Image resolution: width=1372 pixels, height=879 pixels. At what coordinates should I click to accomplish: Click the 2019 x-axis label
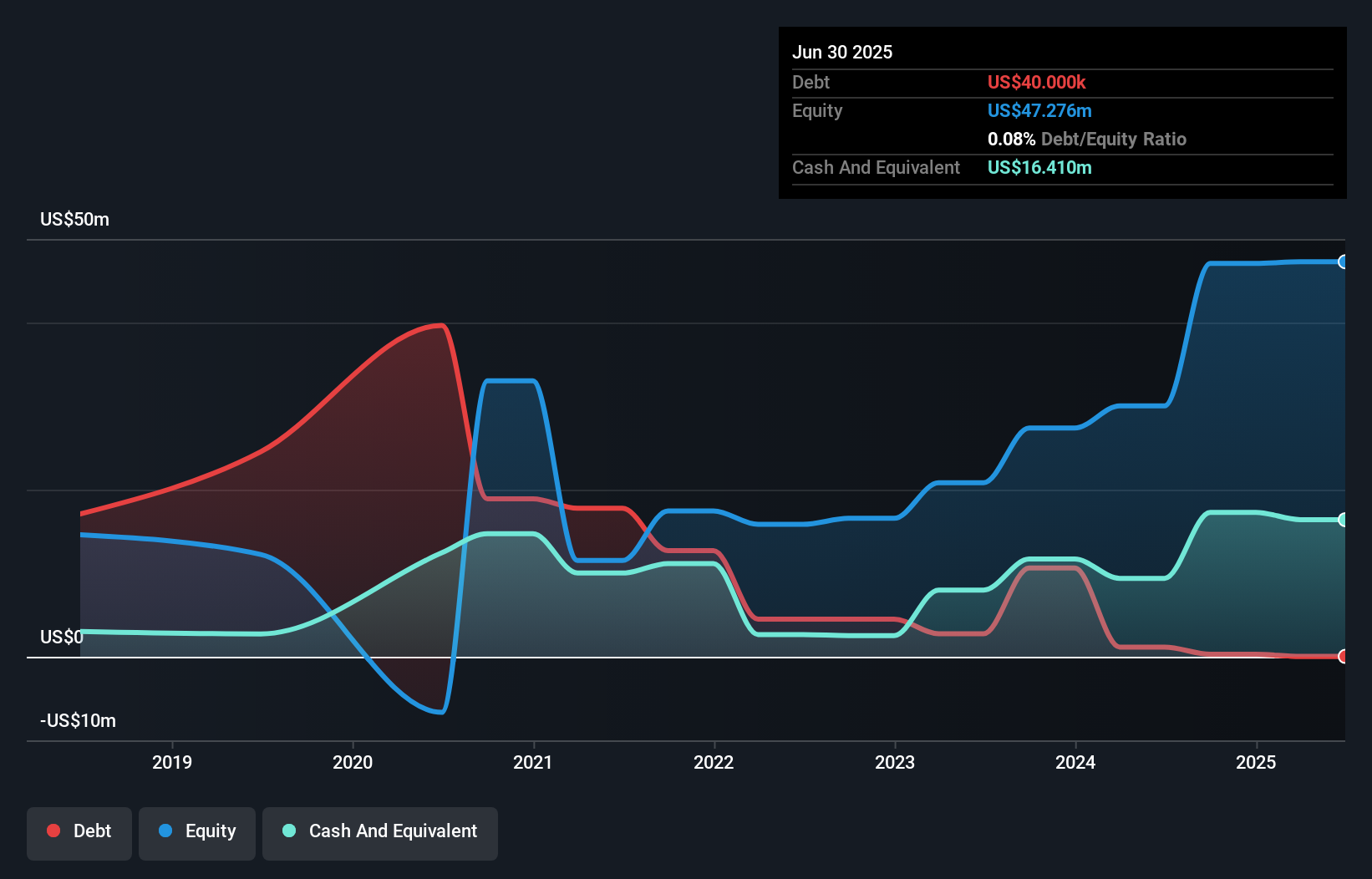[x=172, y=762]
